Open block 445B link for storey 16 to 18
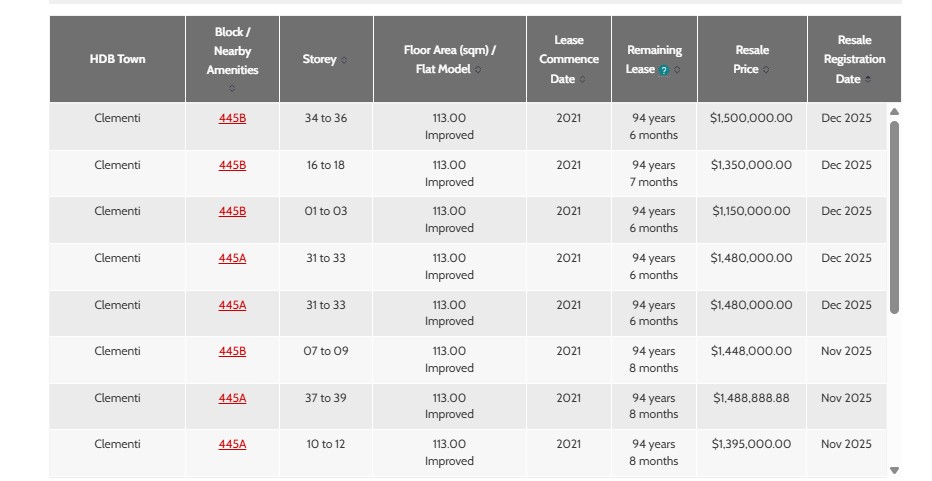 coord(232,165)
